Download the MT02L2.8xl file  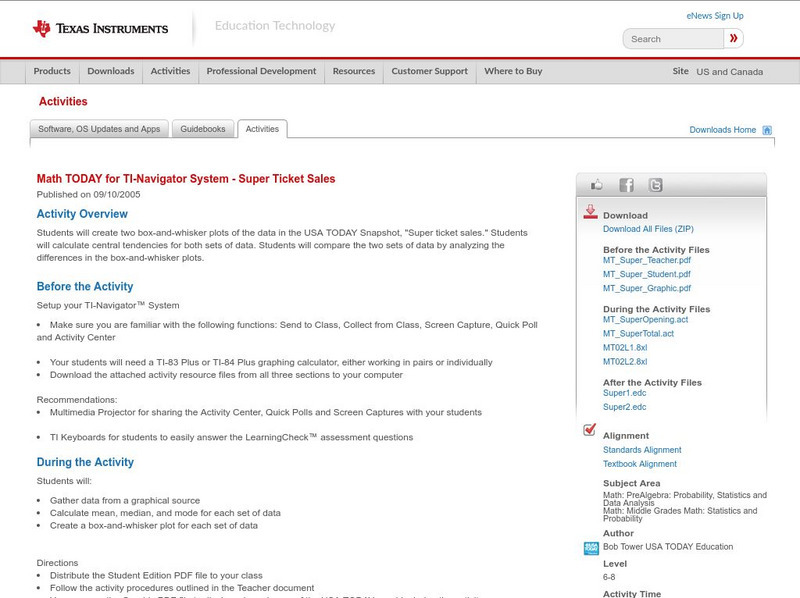tap(625, 362)
